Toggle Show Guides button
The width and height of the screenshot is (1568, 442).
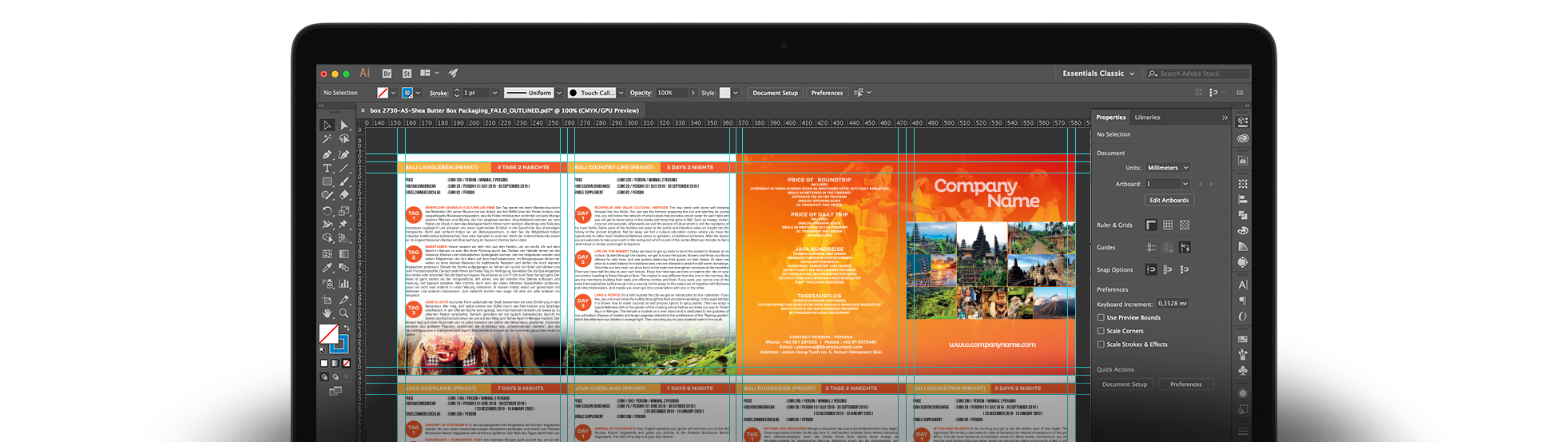[x=1151, y=247]
